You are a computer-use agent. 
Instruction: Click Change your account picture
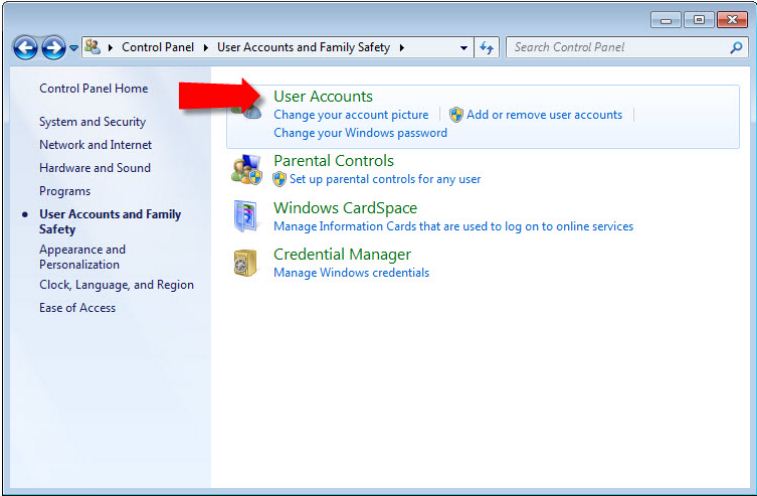[x=351, y=115]
